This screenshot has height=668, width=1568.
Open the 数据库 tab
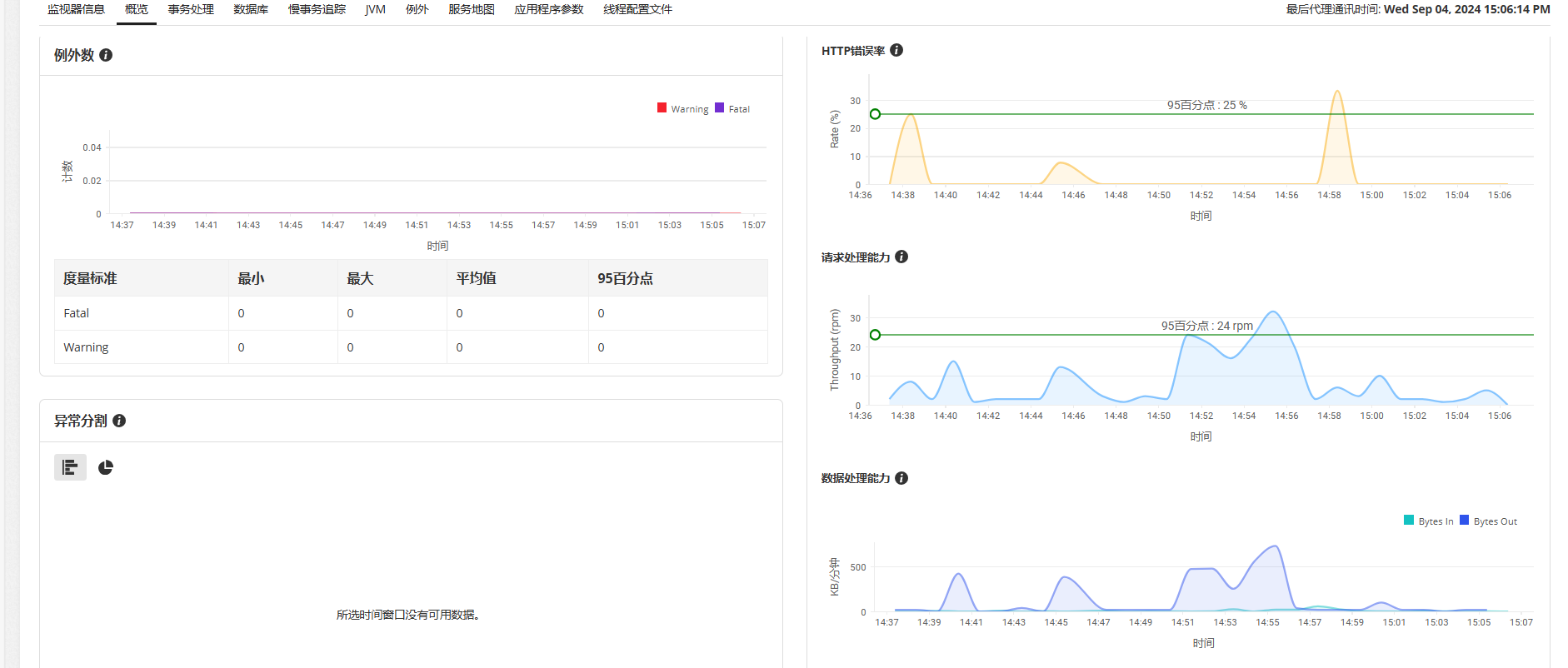(251, 9)
